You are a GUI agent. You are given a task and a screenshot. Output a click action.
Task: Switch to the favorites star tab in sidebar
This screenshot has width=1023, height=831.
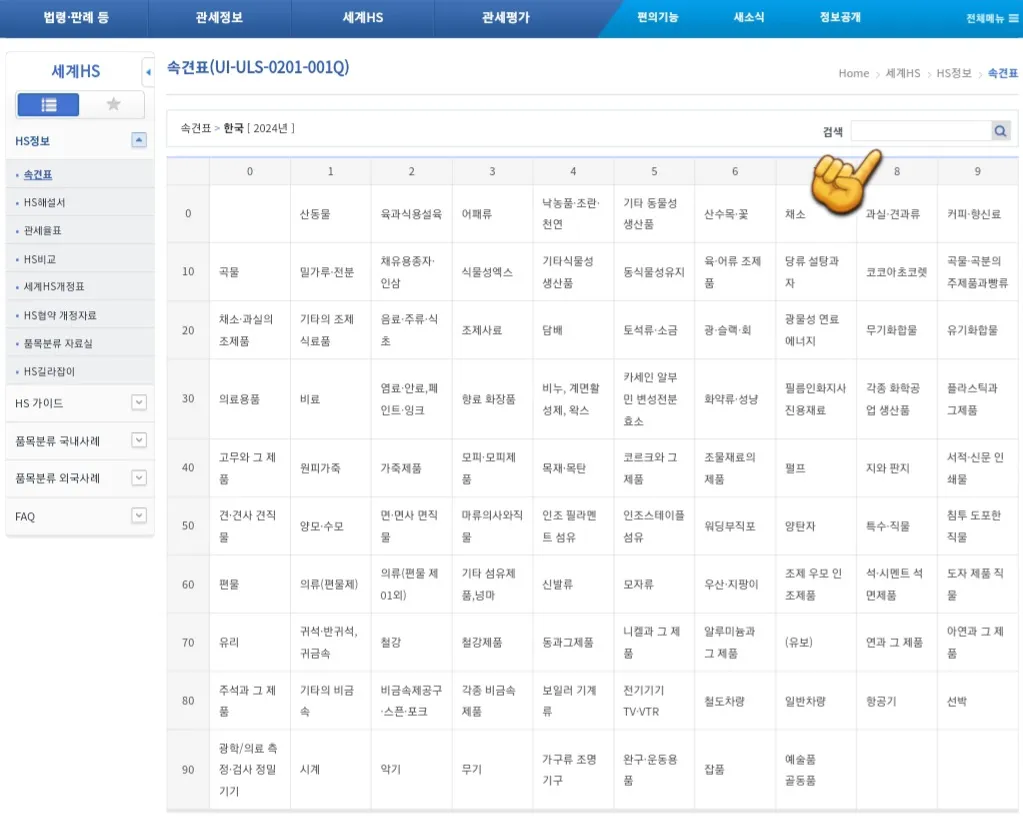[112, 104]
